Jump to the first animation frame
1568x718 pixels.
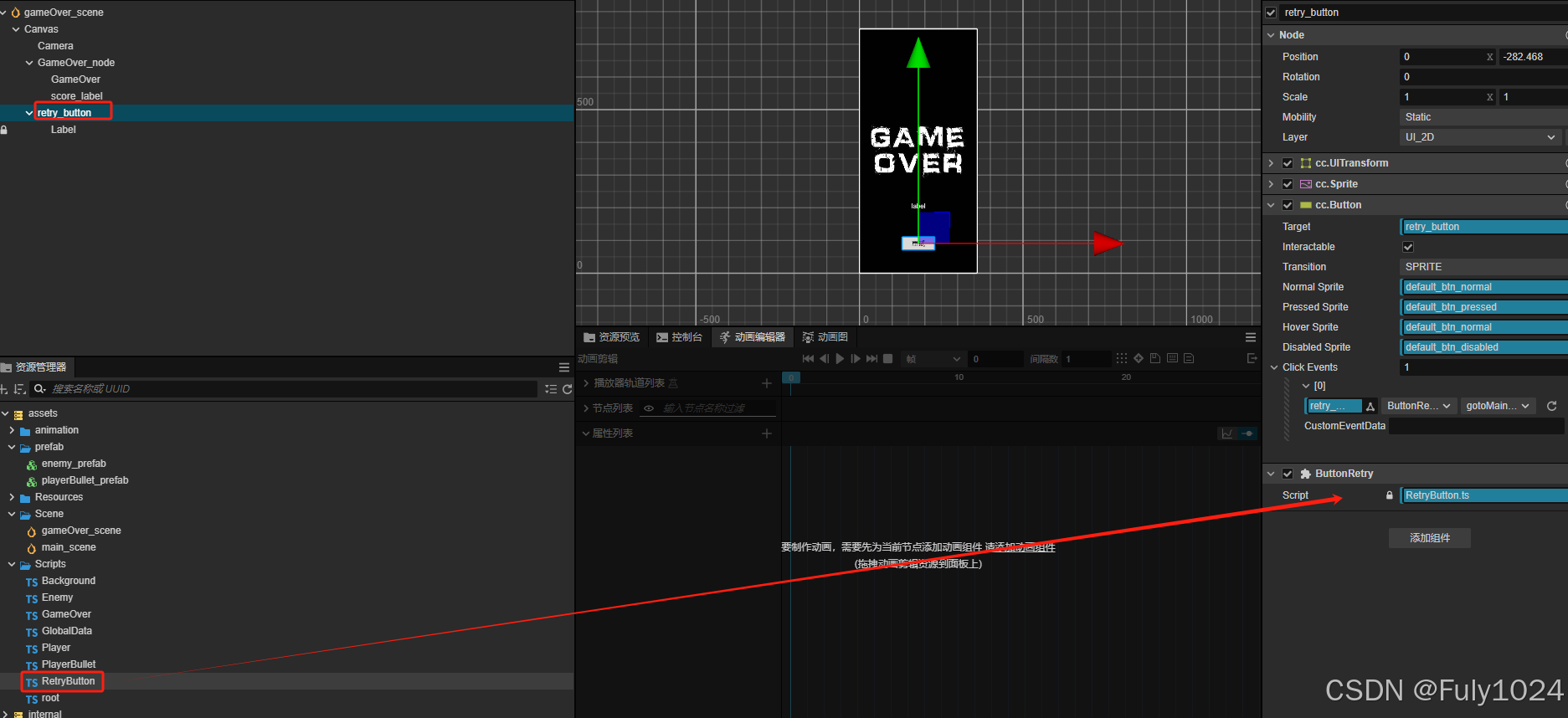(x=808, y=359)
